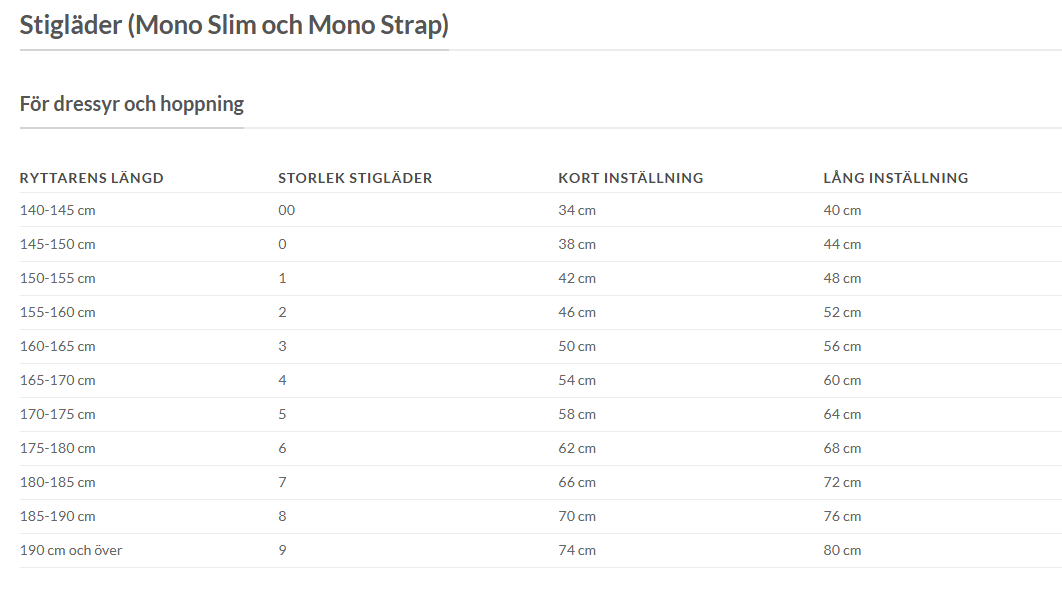Click the Stigläder (Mono Slim och Mono Strap) heading

click(234, 24)
